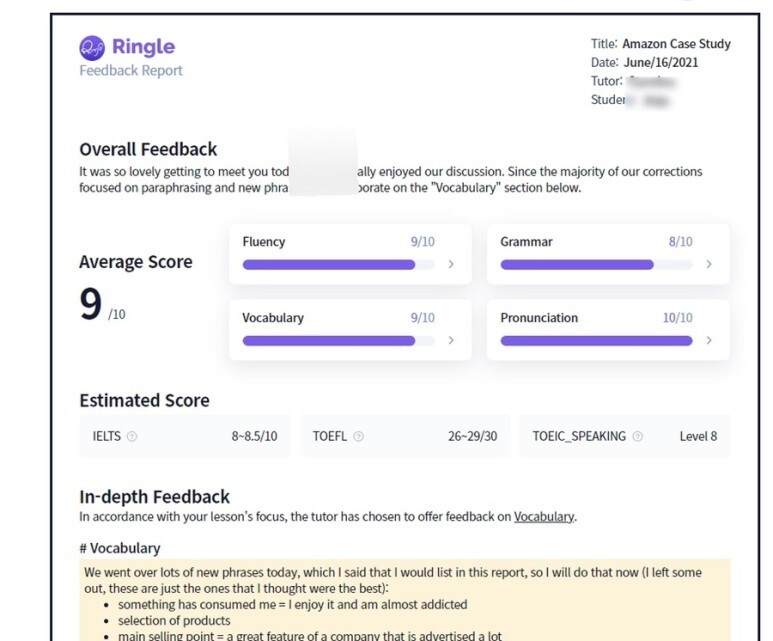
Task: Click the Amazon Case Study title
Action: coord(676,44)
